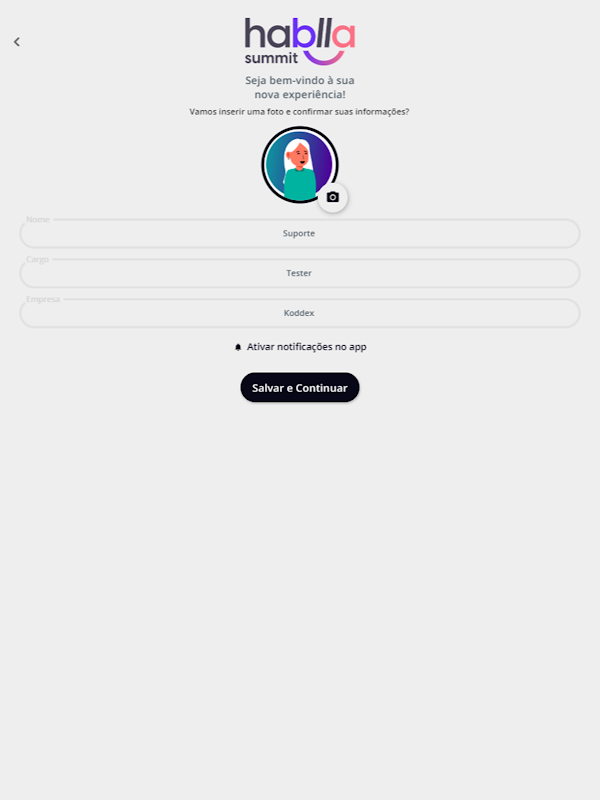Enable Ativar notificações no app

coord(300,347)
